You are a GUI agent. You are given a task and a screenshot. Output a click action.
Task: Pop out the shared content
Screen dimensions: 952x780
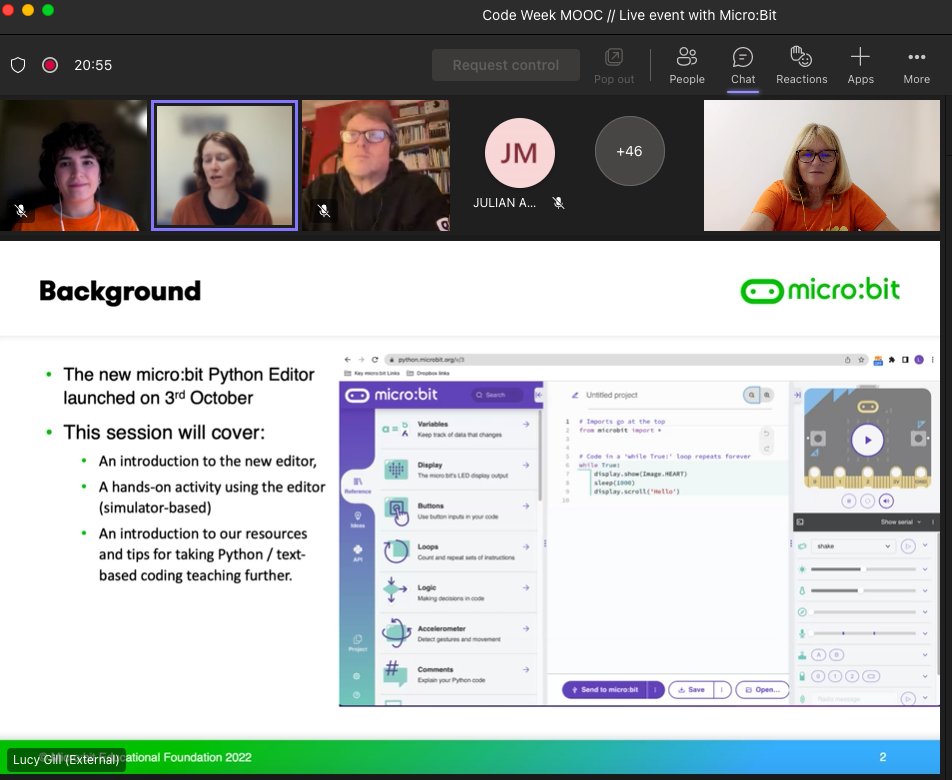pyautogui.click(x=614, y=66)
